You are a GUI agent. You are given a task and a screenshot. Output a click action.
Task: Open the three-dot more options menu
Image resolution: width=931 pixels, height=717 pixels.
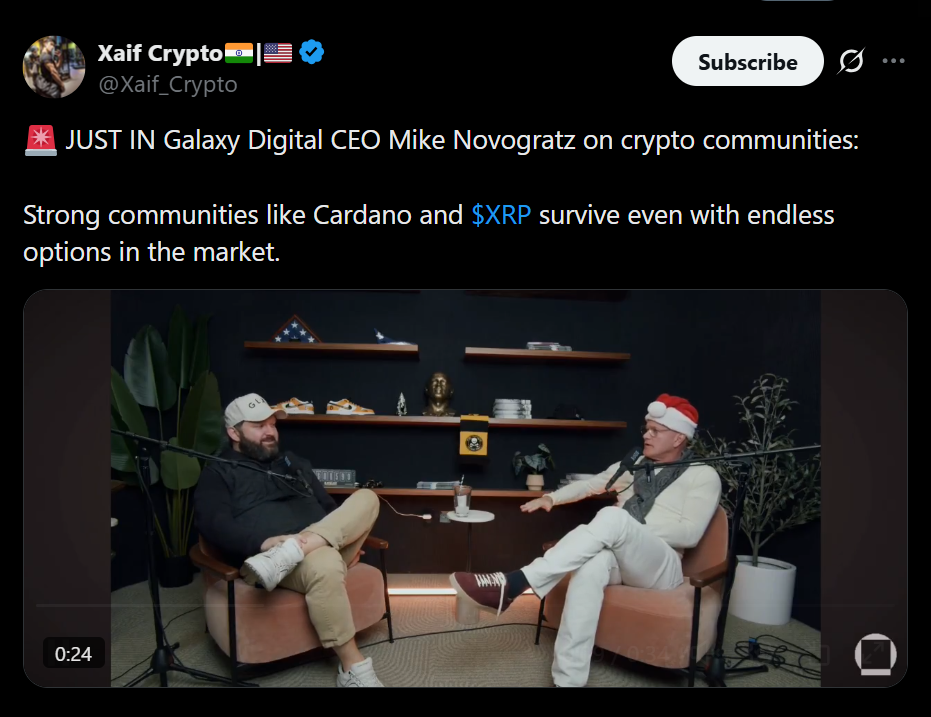coord(893,61)
